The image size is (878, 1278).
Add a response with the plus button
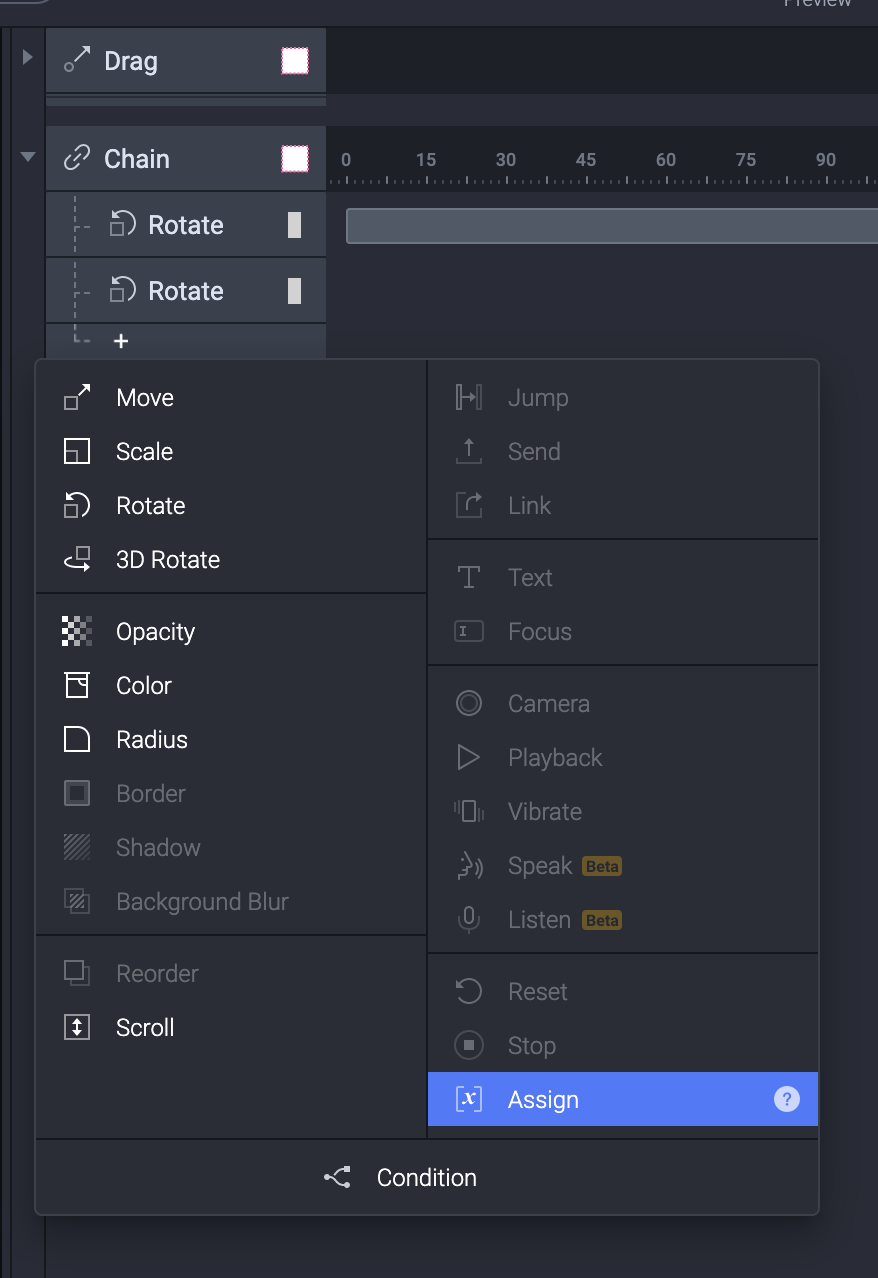click(121, 342)
